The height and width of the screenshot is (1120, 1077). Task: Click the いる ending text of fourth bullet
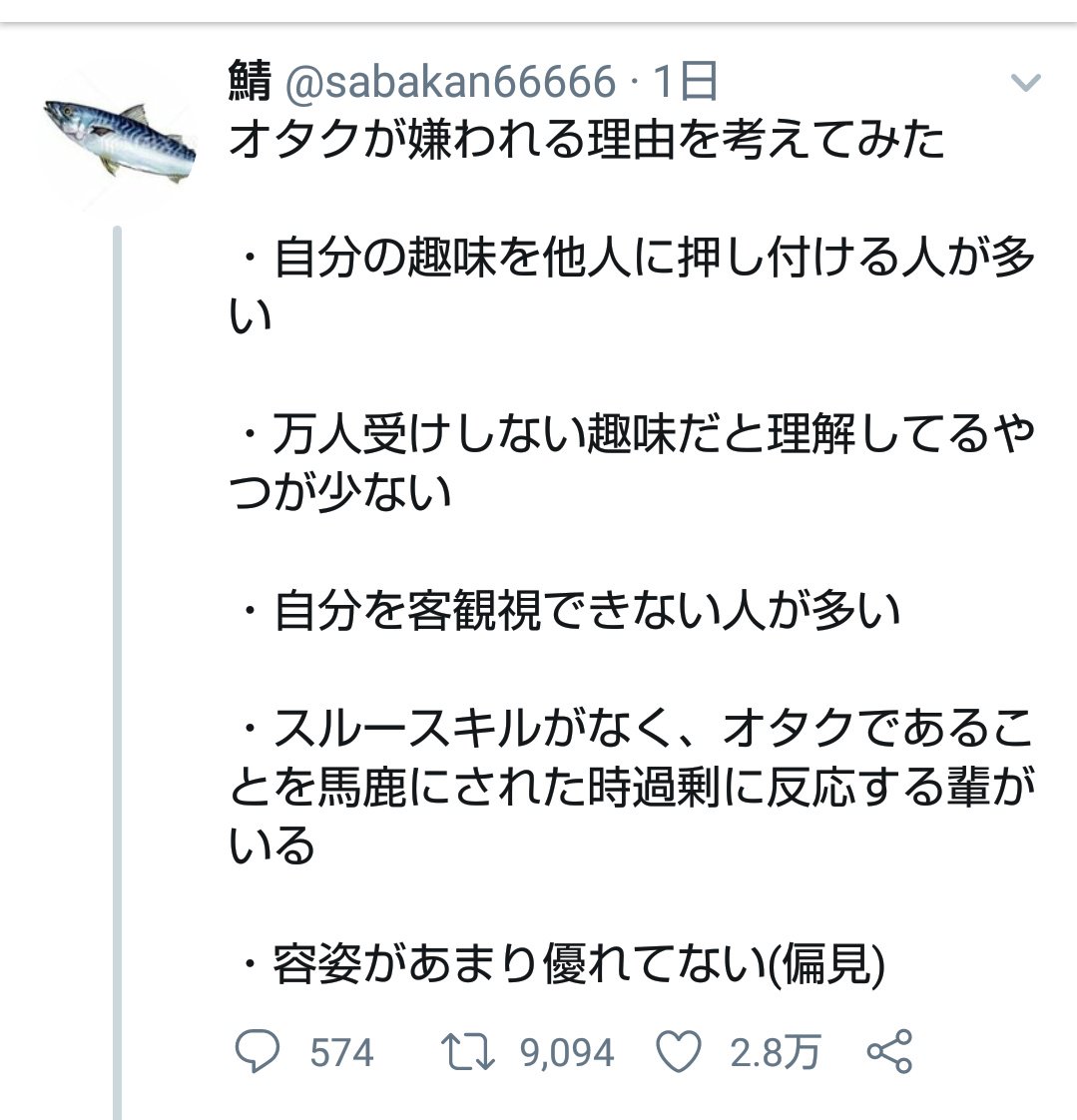tap(272, 845)
